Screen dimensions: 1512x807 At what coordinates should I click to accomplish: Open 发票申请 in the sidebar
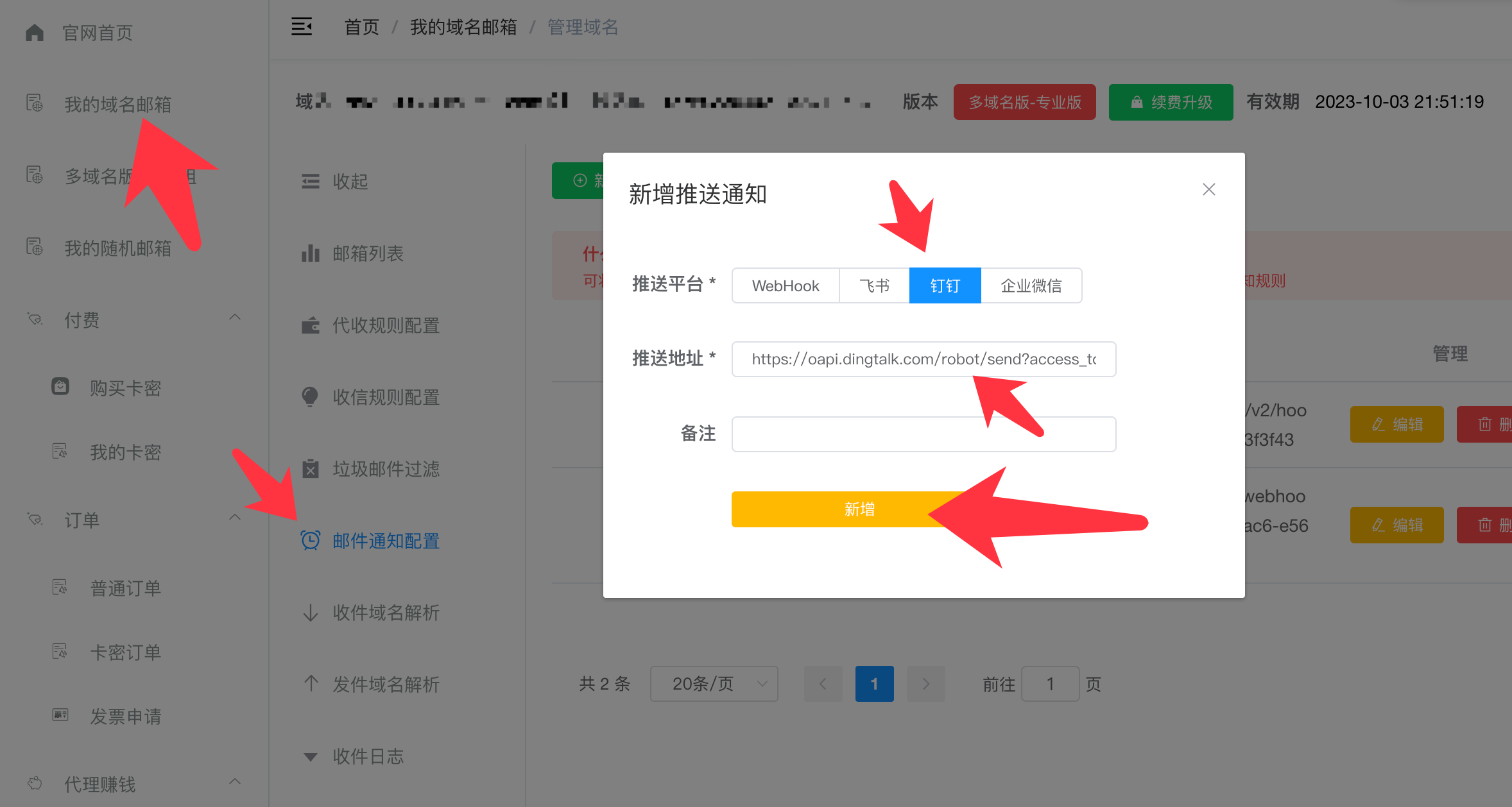pos(125,717)
